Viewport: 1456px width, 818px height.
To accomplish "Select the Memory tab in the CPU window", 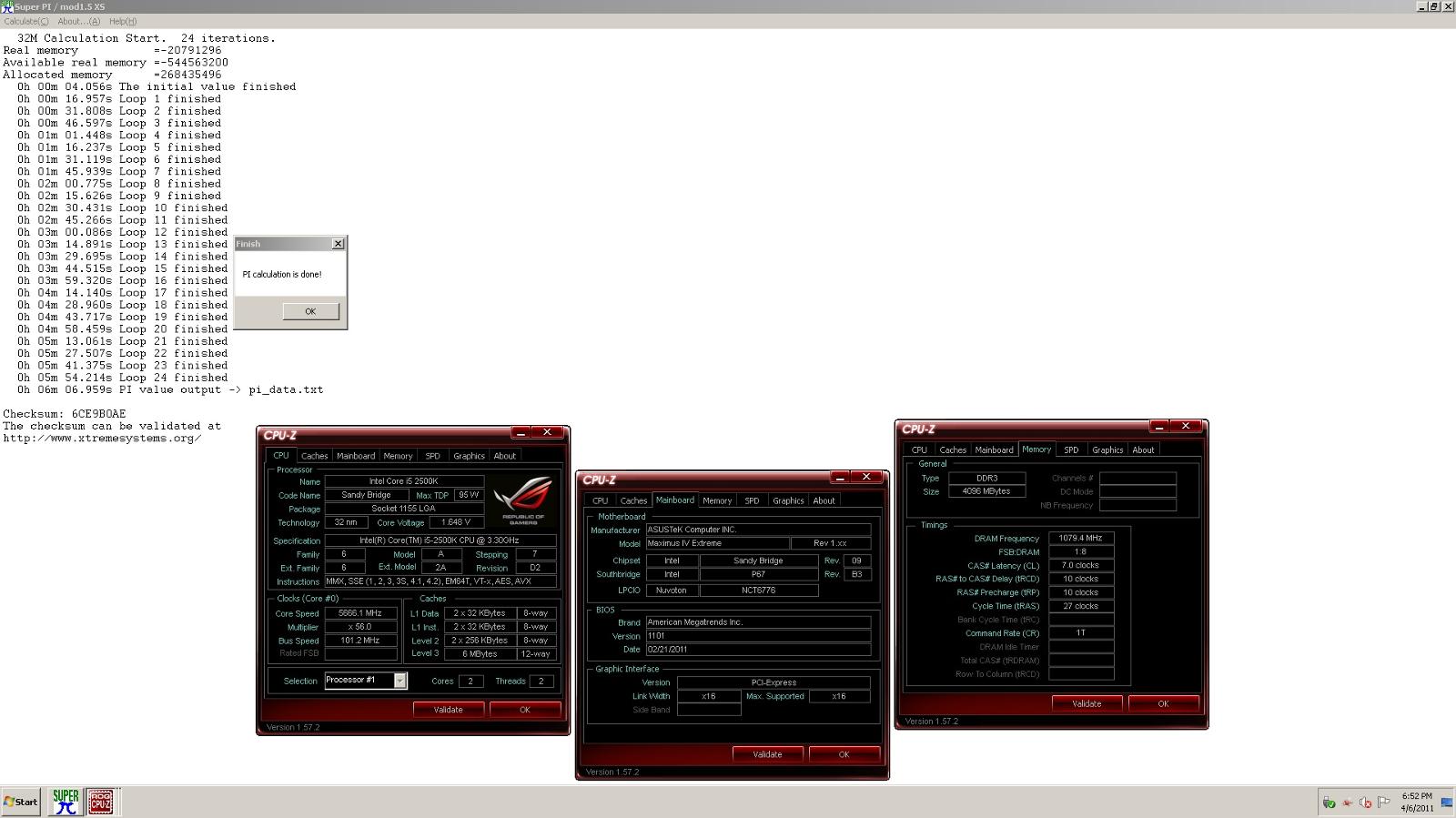I will pos(398,456).
